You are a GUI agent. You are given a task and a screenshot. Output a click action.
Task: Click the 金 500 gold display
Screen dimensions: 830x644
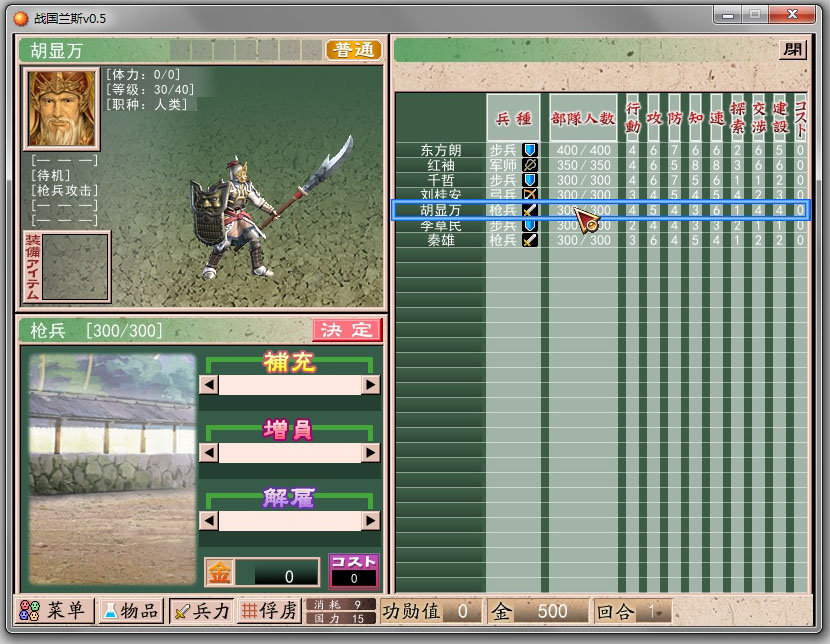[x=537, y=611]
